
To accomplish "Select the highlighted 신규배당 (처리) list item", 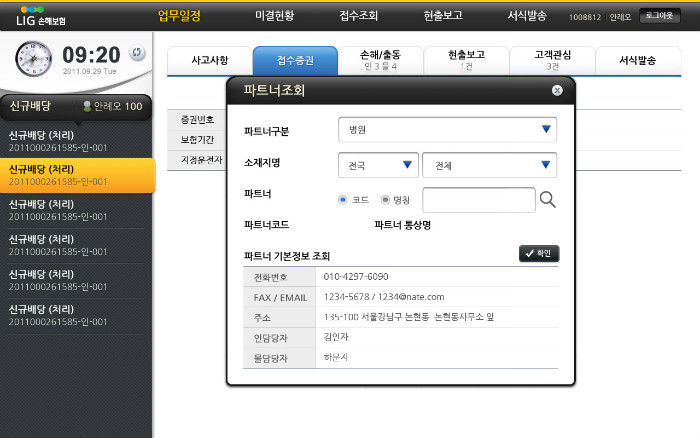I will (x=77, y=175).
